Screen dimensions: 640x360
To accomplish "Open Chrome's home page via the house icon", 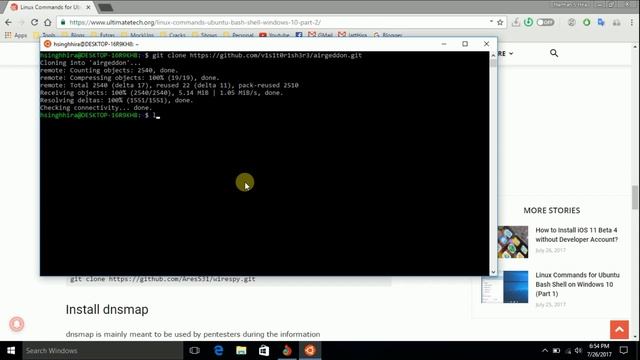I will (x=48, y=22).
